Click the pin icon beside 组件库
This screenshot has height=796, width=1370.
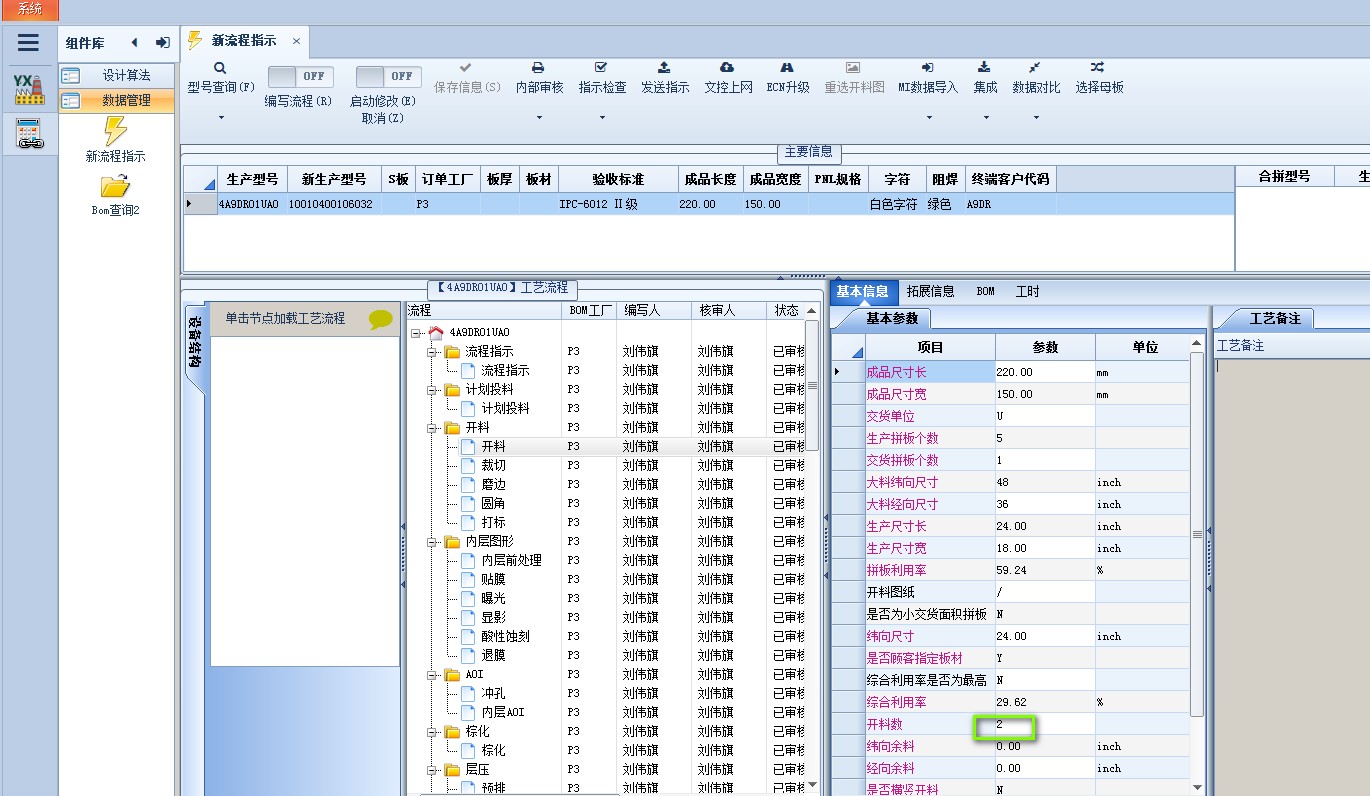163,43
